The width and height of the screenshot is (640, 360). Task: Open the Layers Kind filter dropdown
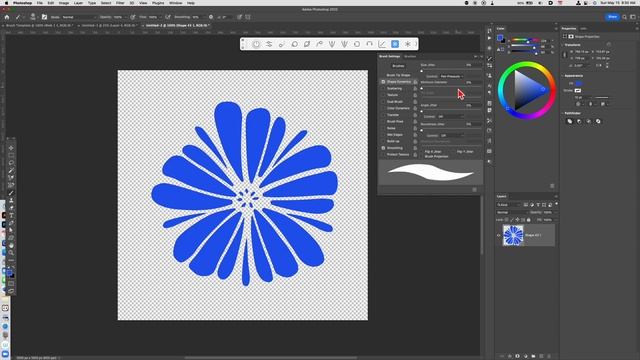tap(509, 205)
